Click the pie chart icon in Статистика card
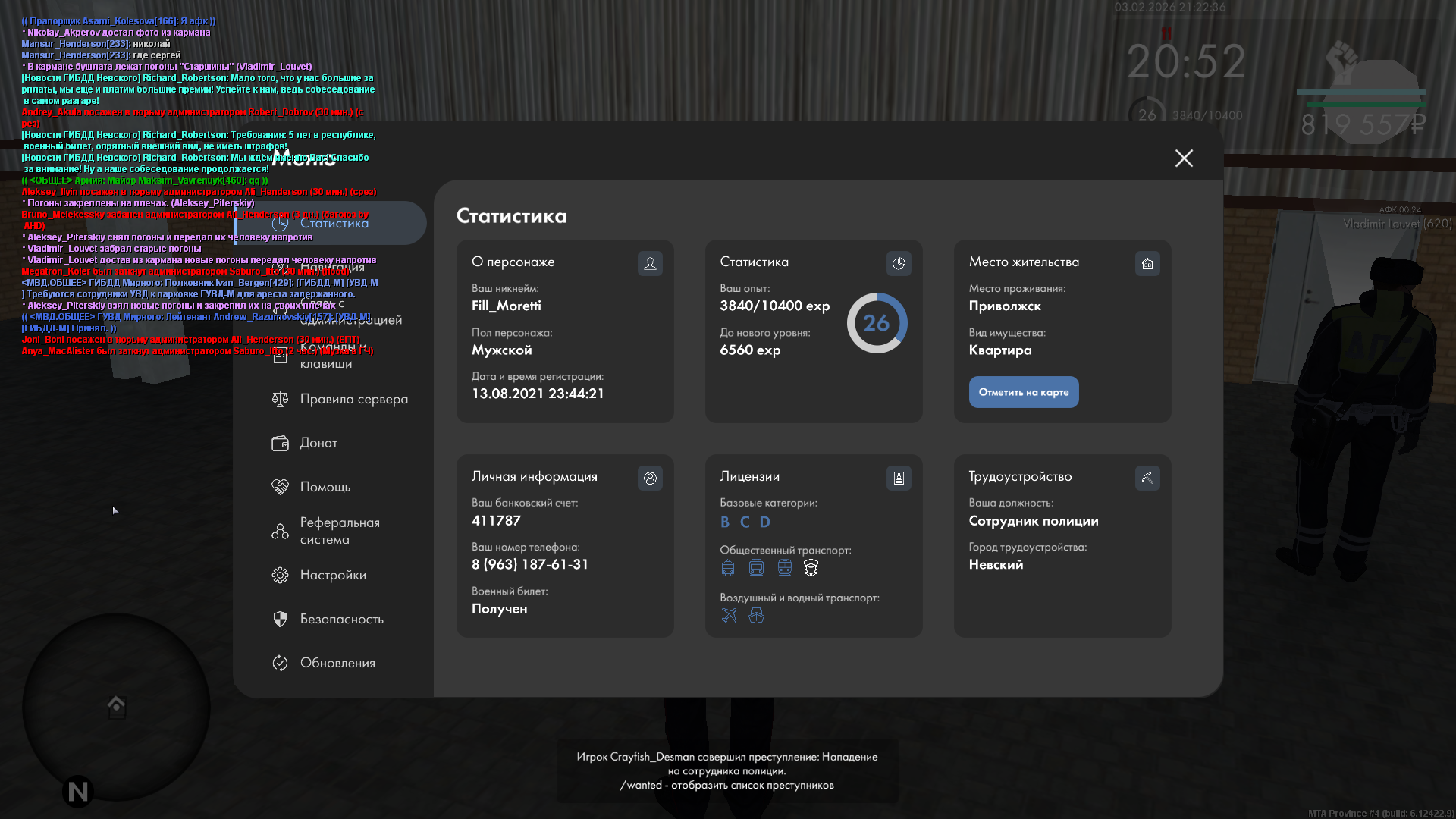Viewport: 1456px width, 819px height. pos(899,263)
